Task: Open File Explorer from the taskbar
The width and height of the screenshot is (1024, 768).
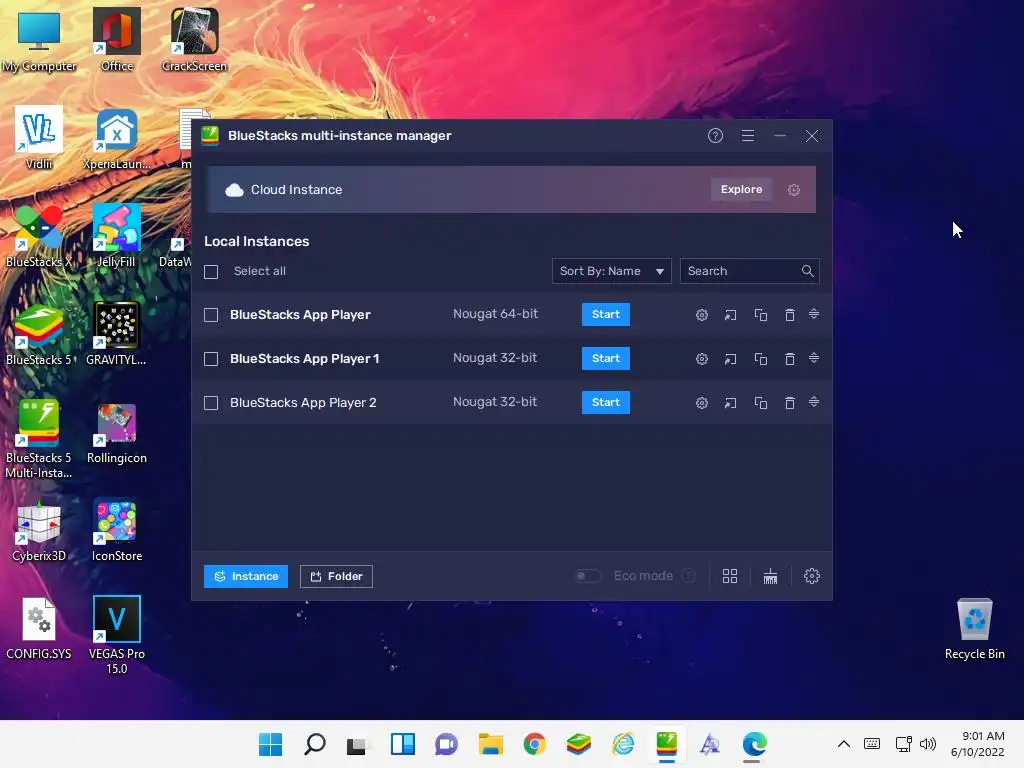Action: click(490, 744)
